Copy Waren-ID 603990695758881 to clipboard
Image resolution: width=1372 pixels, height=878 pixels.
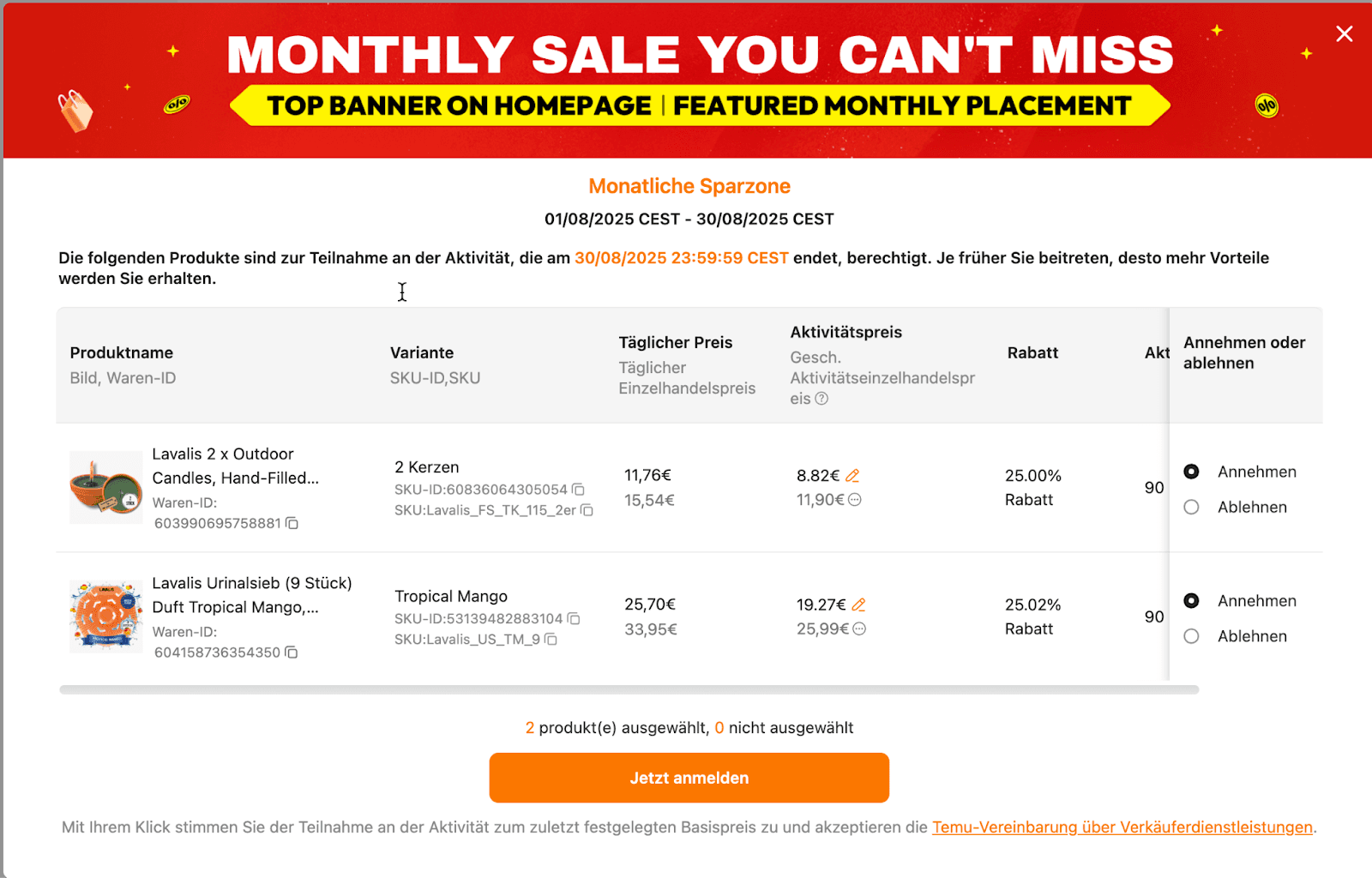pos(292,523)
